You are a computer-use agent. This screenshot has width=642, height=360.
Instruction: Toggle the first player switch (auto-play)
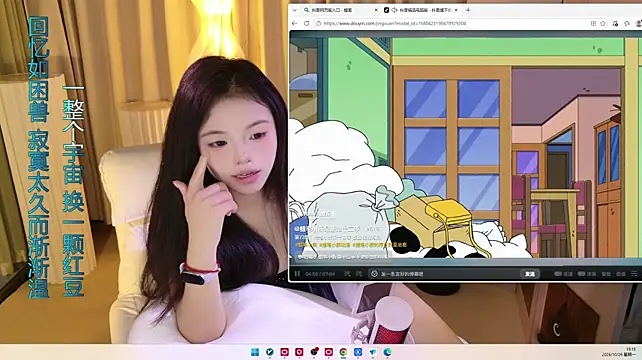(x=558, y=274)
